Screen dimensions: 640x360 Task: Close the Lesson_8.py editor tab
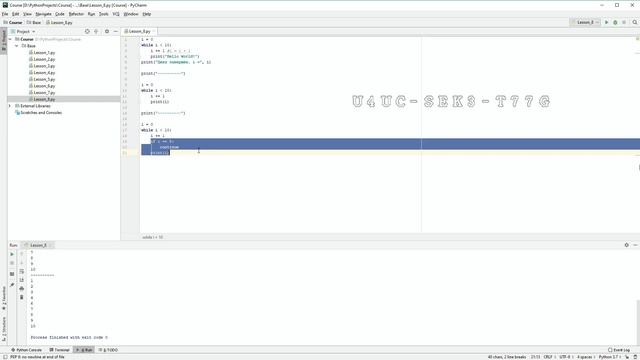point(154,31)
